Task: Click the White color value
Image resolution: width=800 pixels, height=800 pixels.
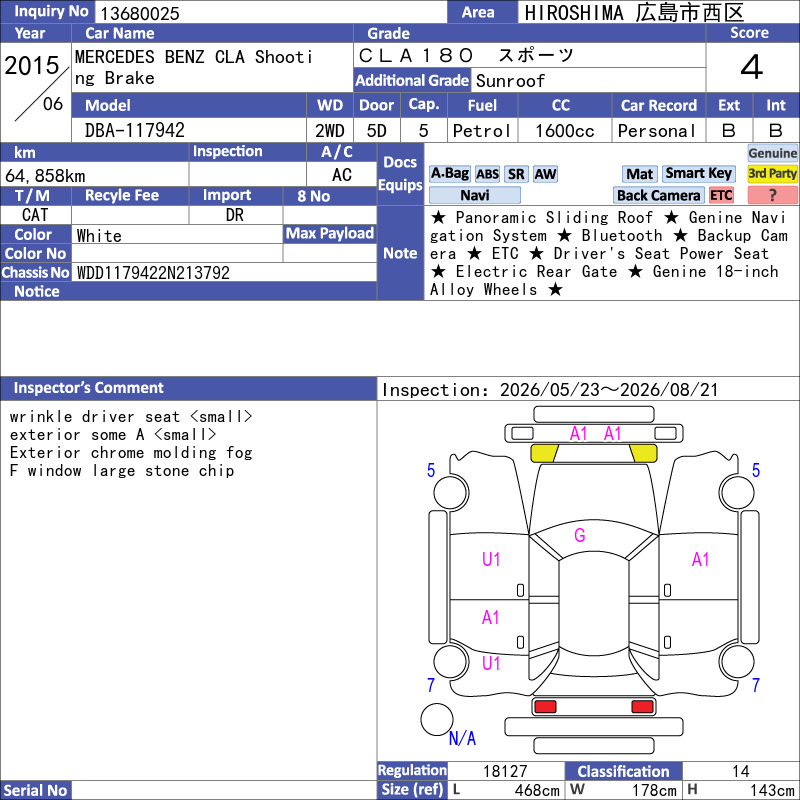Action: [99, 236]
